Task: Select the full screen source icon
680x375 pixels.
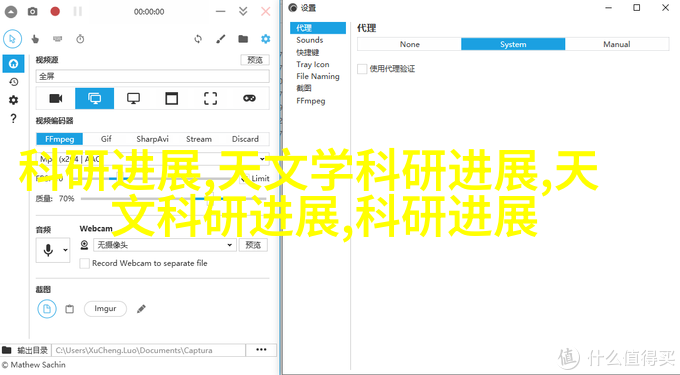Action: point(95,98)
